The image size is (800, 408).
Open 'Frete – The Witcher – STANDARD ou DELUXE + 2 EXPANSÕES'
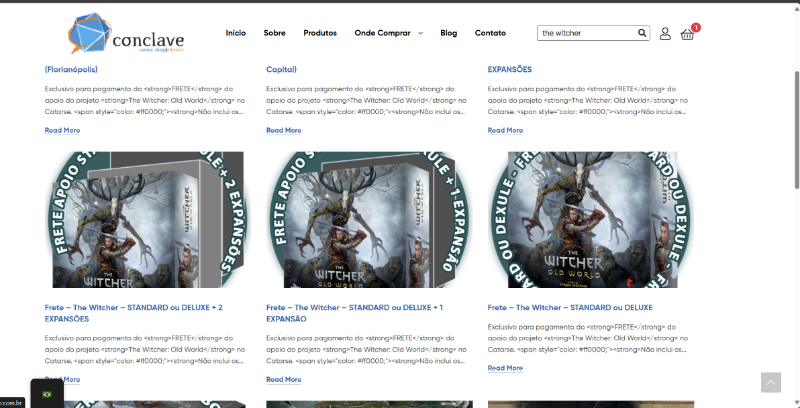point(134,313)
